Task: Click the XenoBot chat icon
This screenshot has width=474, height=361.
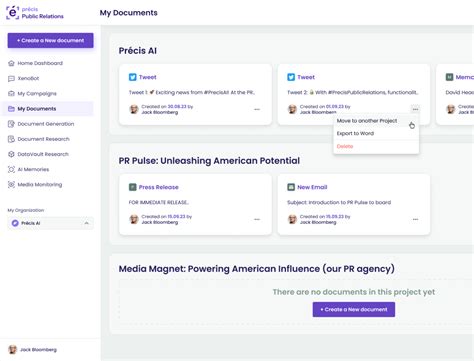Action: point(11,78)
